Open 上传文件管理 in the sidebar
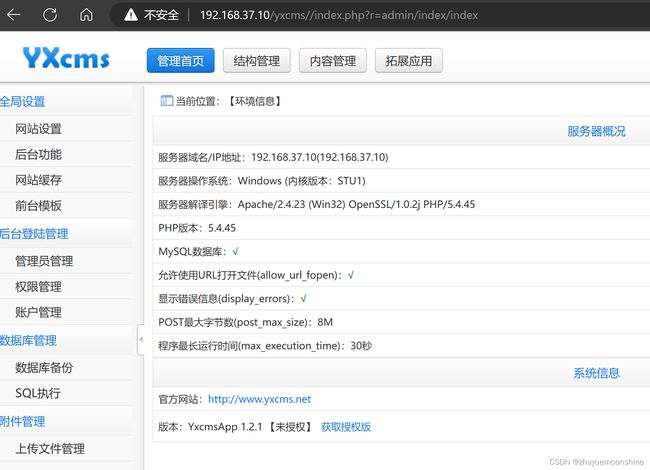Viewport: 650px width, 470px height. pos(50,448)
